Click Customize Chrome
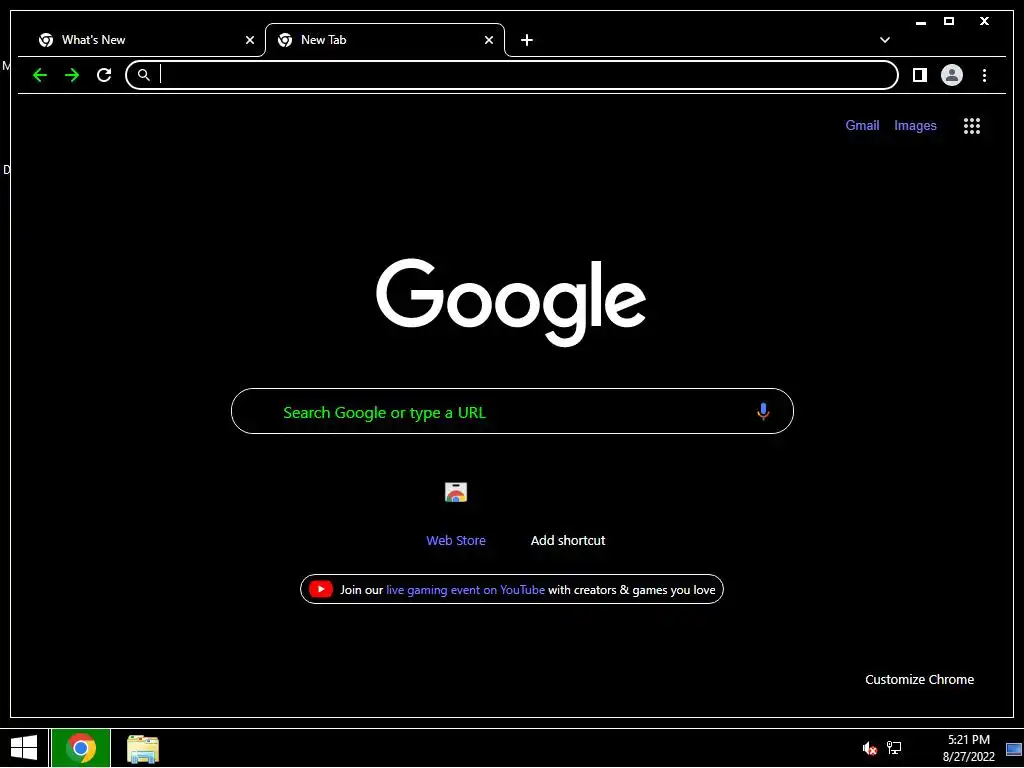The width and height of the screenshot is (1024, 768). click(920, 679)
